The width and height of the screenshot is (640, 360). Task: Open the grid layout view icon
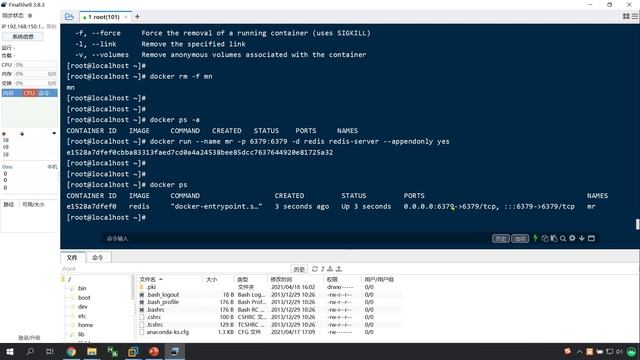(626, 16)
